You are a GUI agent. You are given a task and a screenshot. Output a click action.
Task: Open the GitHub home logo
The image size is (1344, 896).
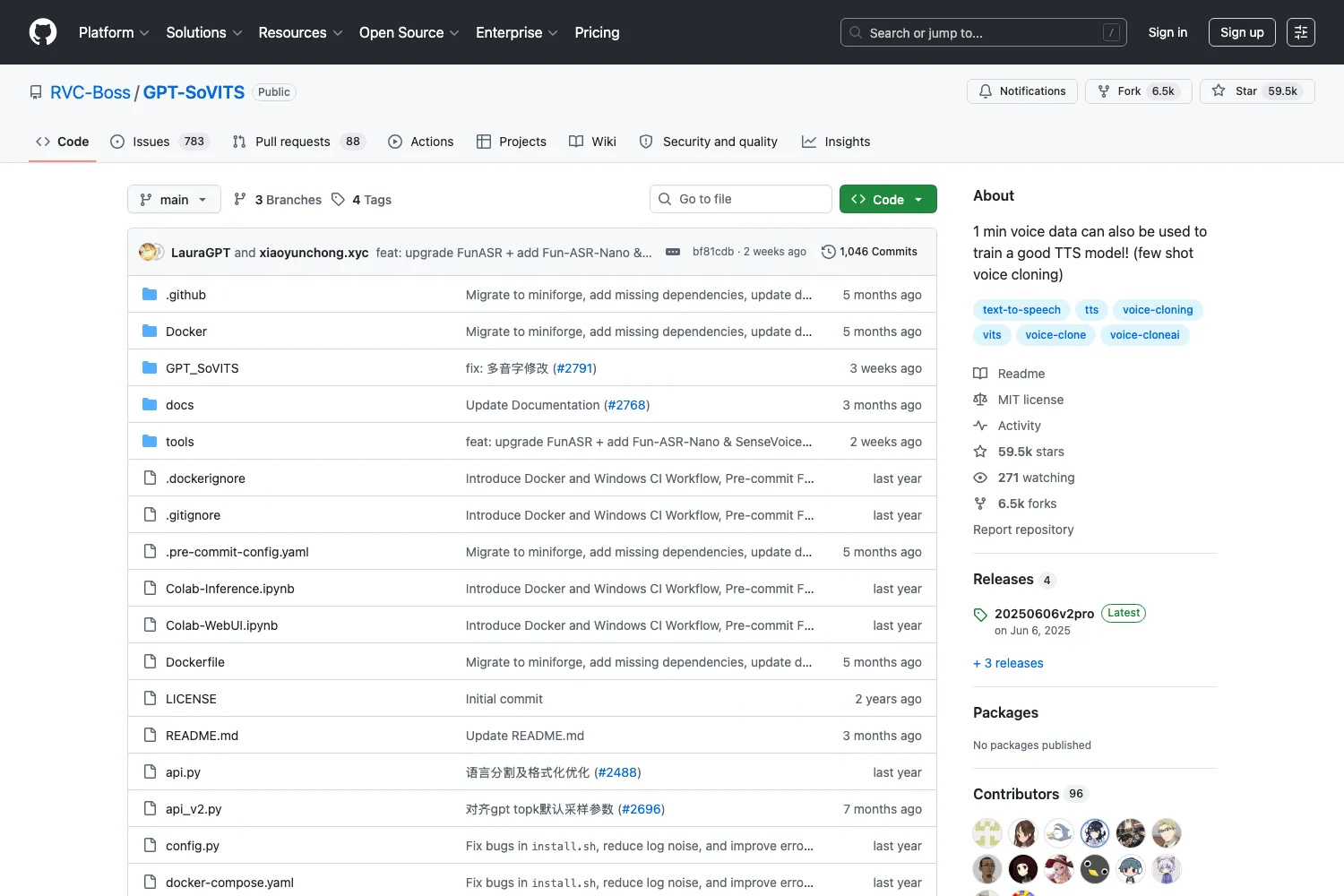(43, 32)
